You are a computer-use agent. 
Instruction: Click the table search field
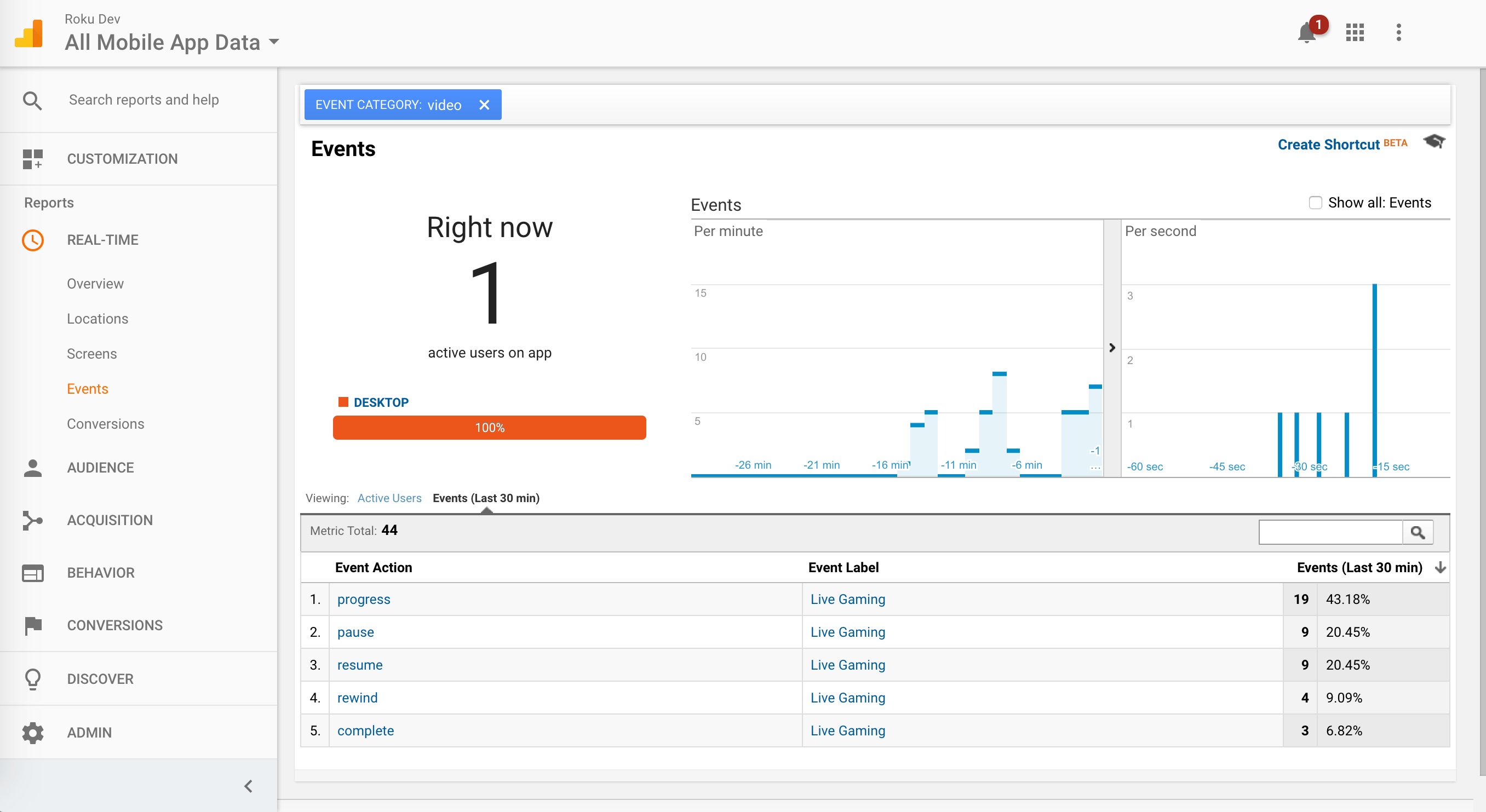coord(1330,531)
